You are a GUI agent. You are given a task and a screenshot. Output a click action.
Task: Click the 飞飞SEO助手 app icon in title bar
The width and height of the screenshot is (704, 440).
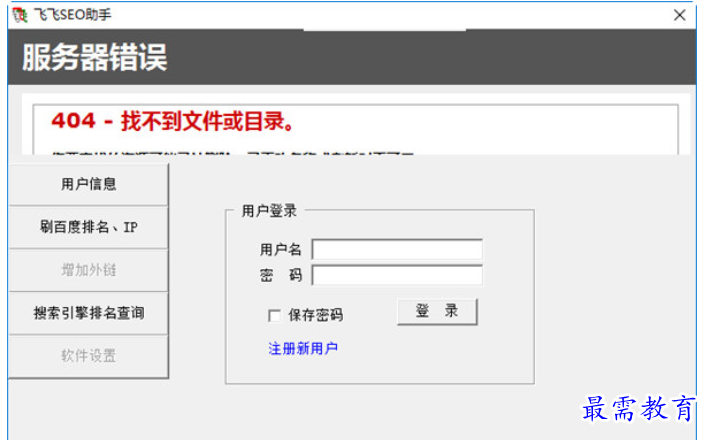tap(20, 15)
